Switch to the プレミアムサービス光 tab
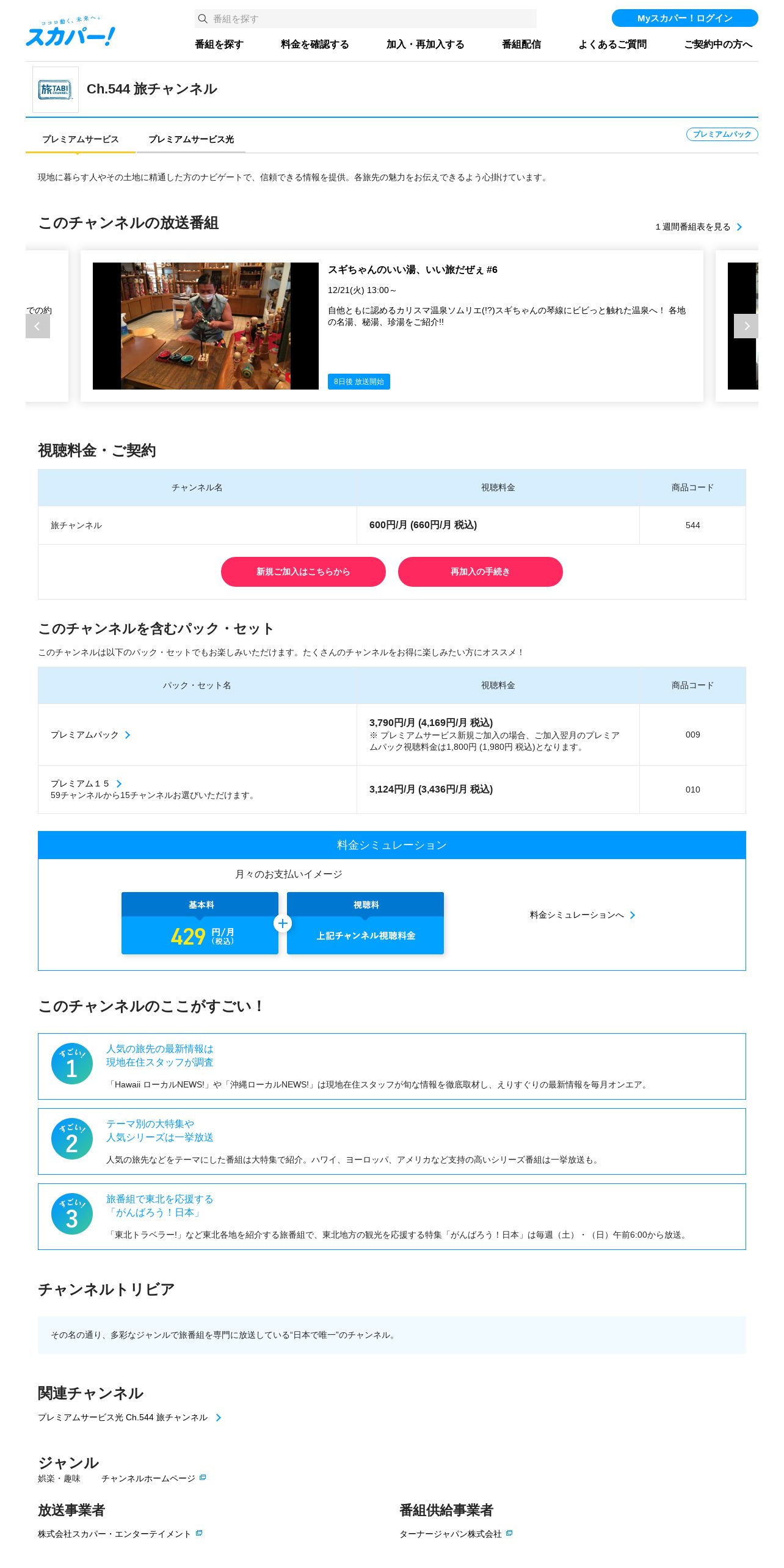The width and height of the screenshot is (784, 1568). pos(191,140)
